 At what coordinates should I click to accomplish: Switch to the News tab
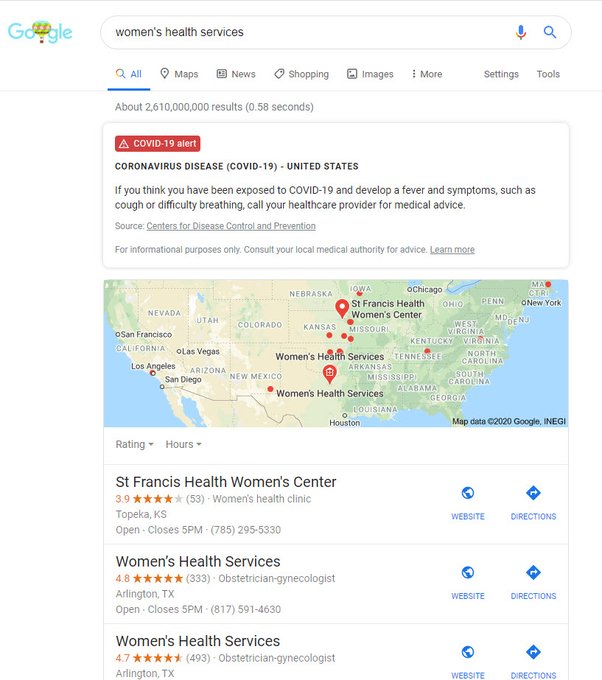[236, 74]
